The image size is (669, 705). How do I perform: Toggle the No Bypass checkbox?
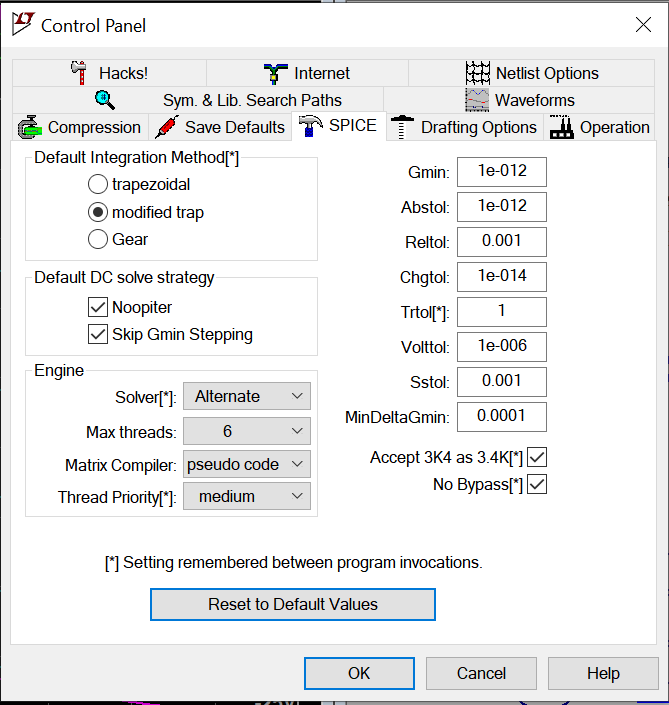pyautogui.click(x=537, y=484)
